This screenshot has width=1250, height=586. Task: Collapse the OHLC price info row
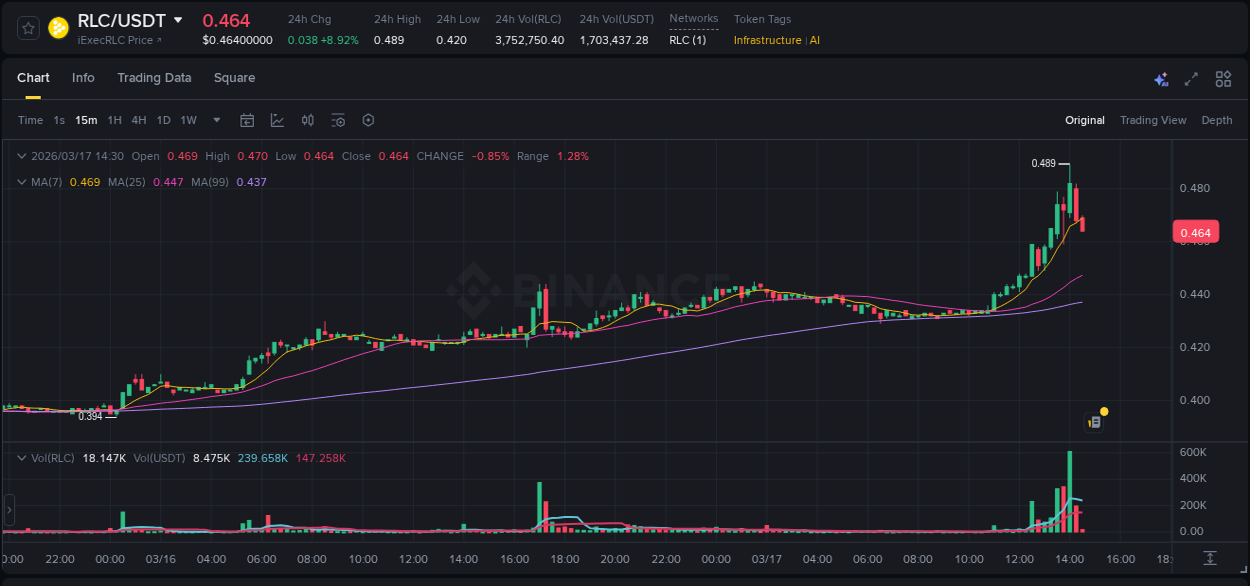point(22,156)
